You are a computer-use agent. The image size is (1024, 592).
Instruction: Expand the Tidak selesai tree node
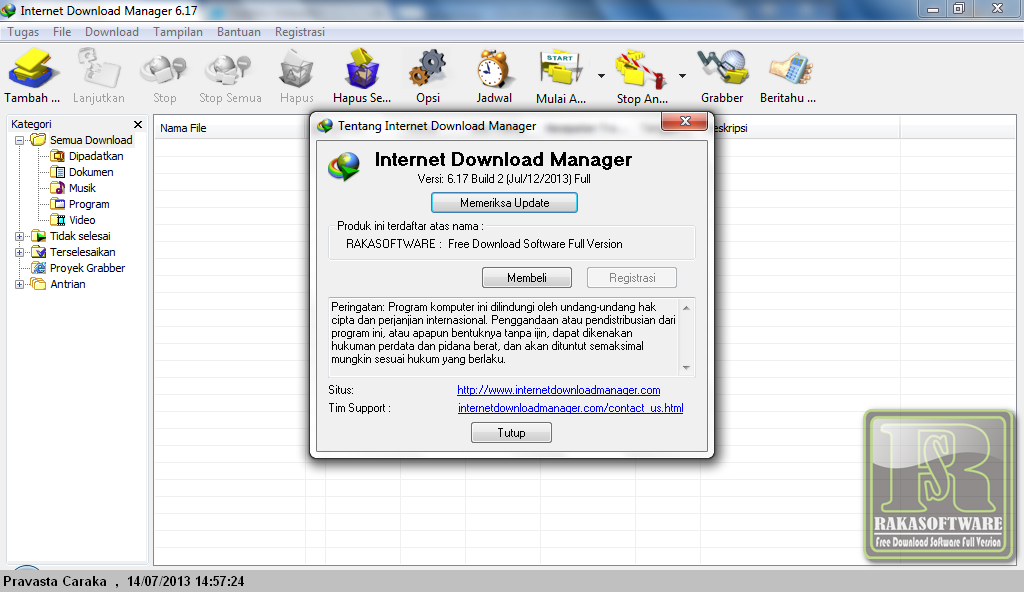tap(19, 237)
